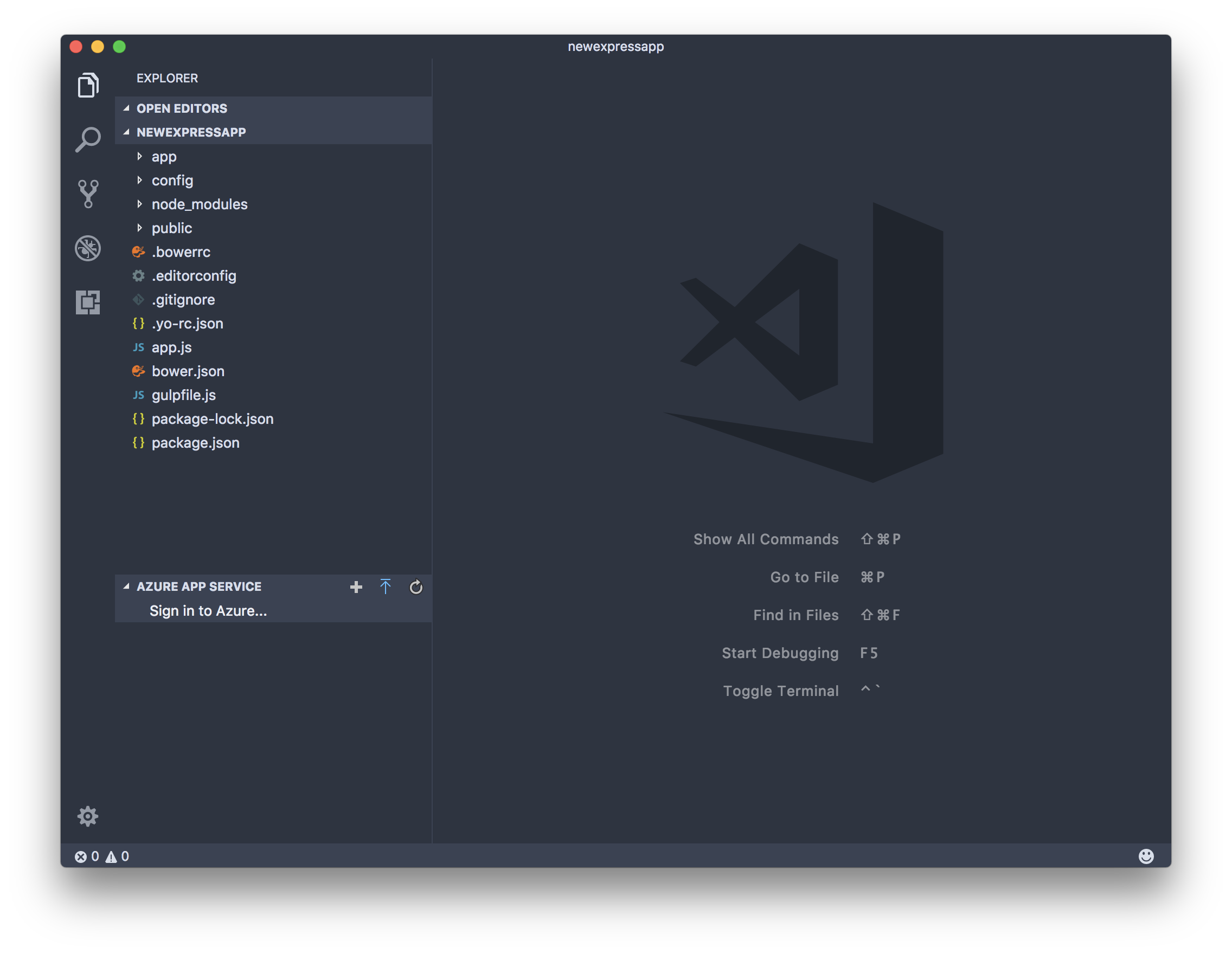Open the .gitignore file

point(274,299)
